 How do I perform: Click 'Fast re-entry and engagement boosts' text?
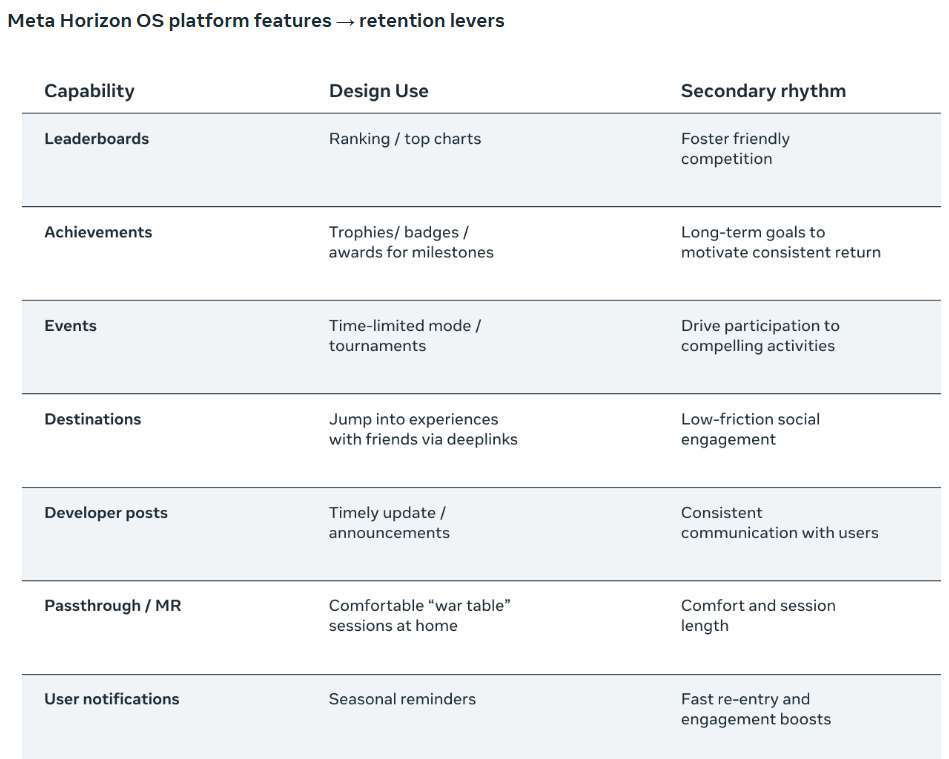coord(755,709)
